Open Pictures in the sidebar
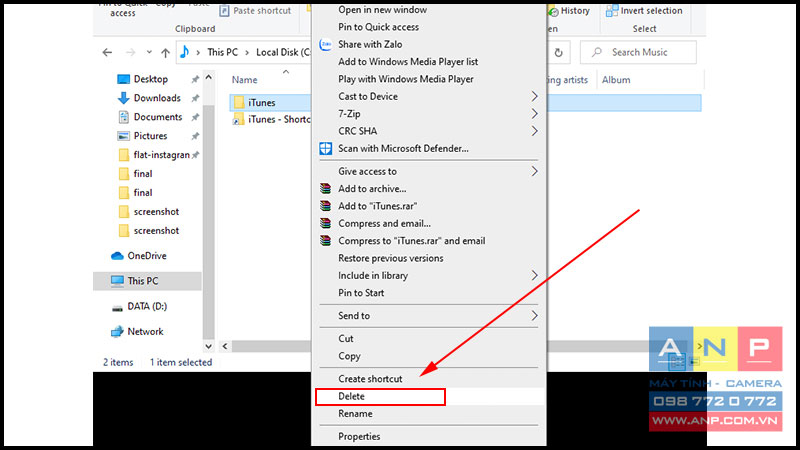The height and width of the screenshot is (450, 800). coord(150,136)
